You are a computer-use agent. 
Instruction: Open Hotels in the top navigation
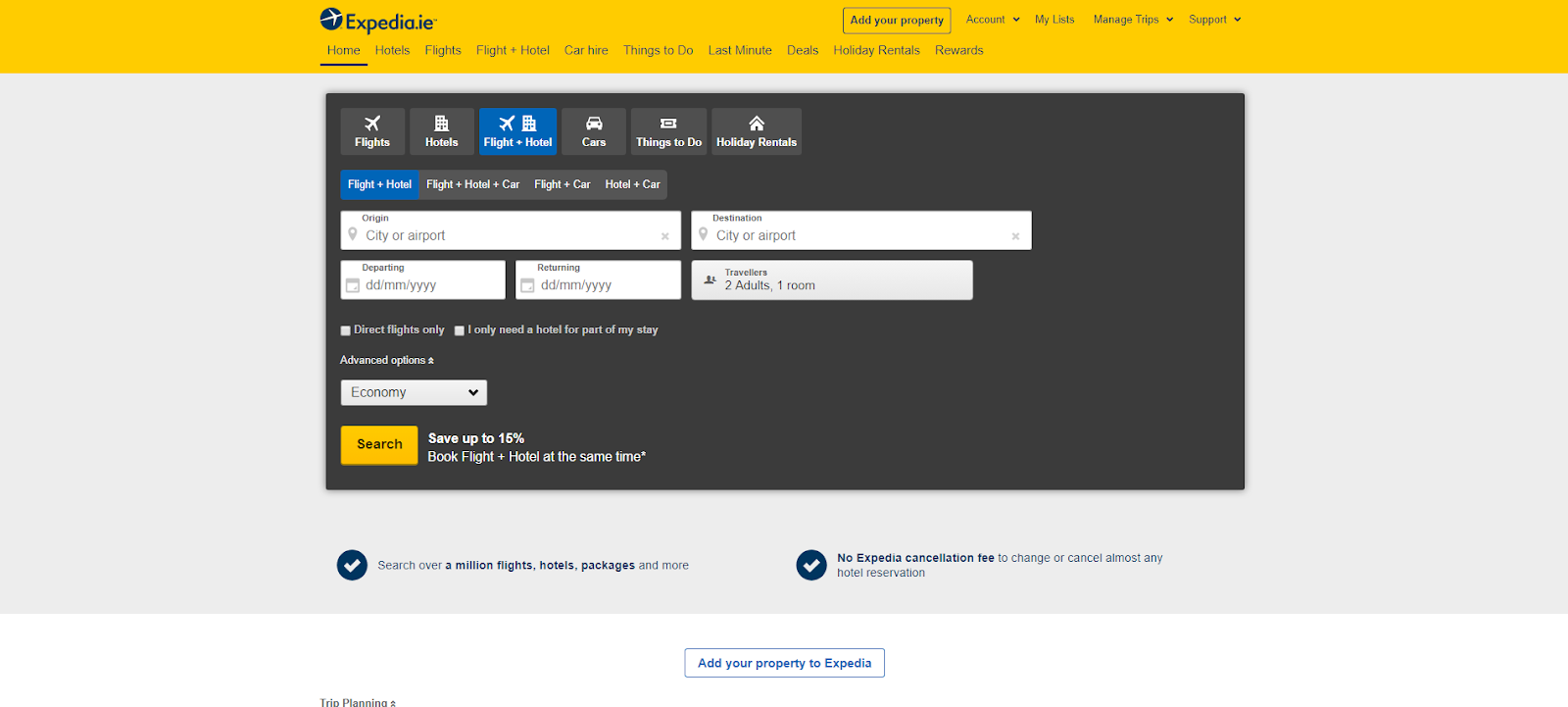392,50
